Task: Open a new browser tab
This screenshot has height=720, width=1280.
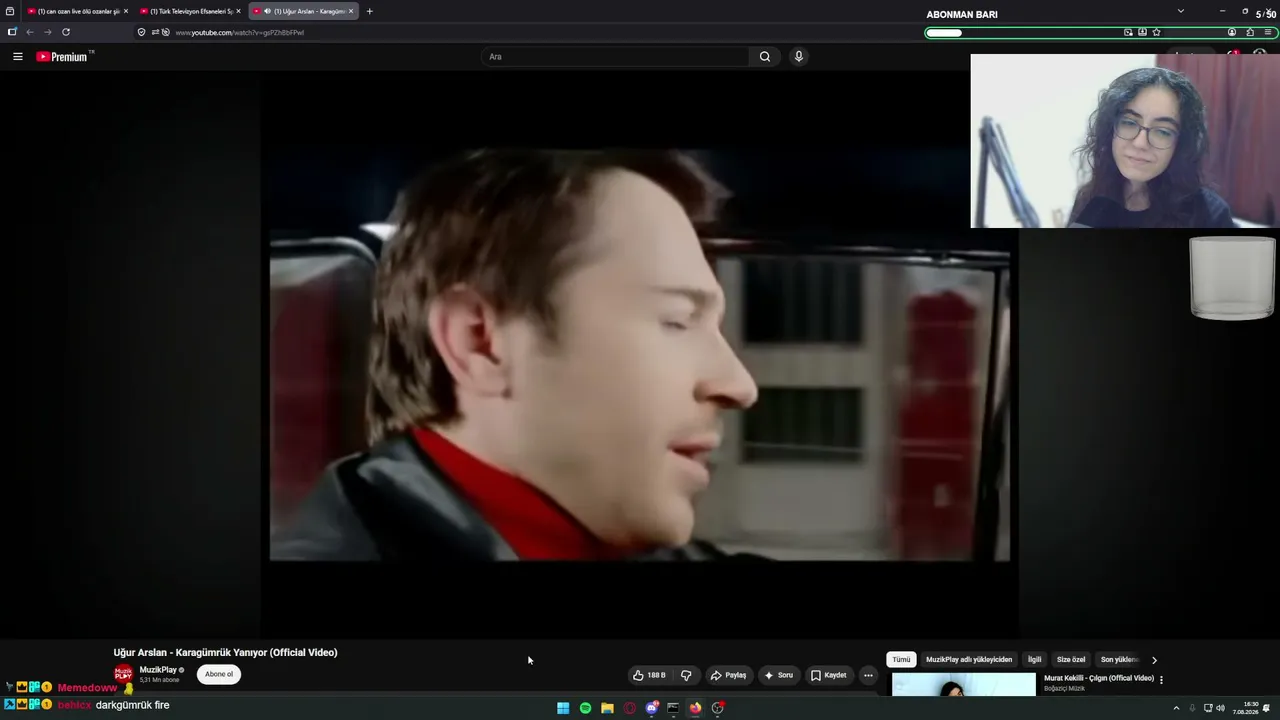Action: point(370,11)
